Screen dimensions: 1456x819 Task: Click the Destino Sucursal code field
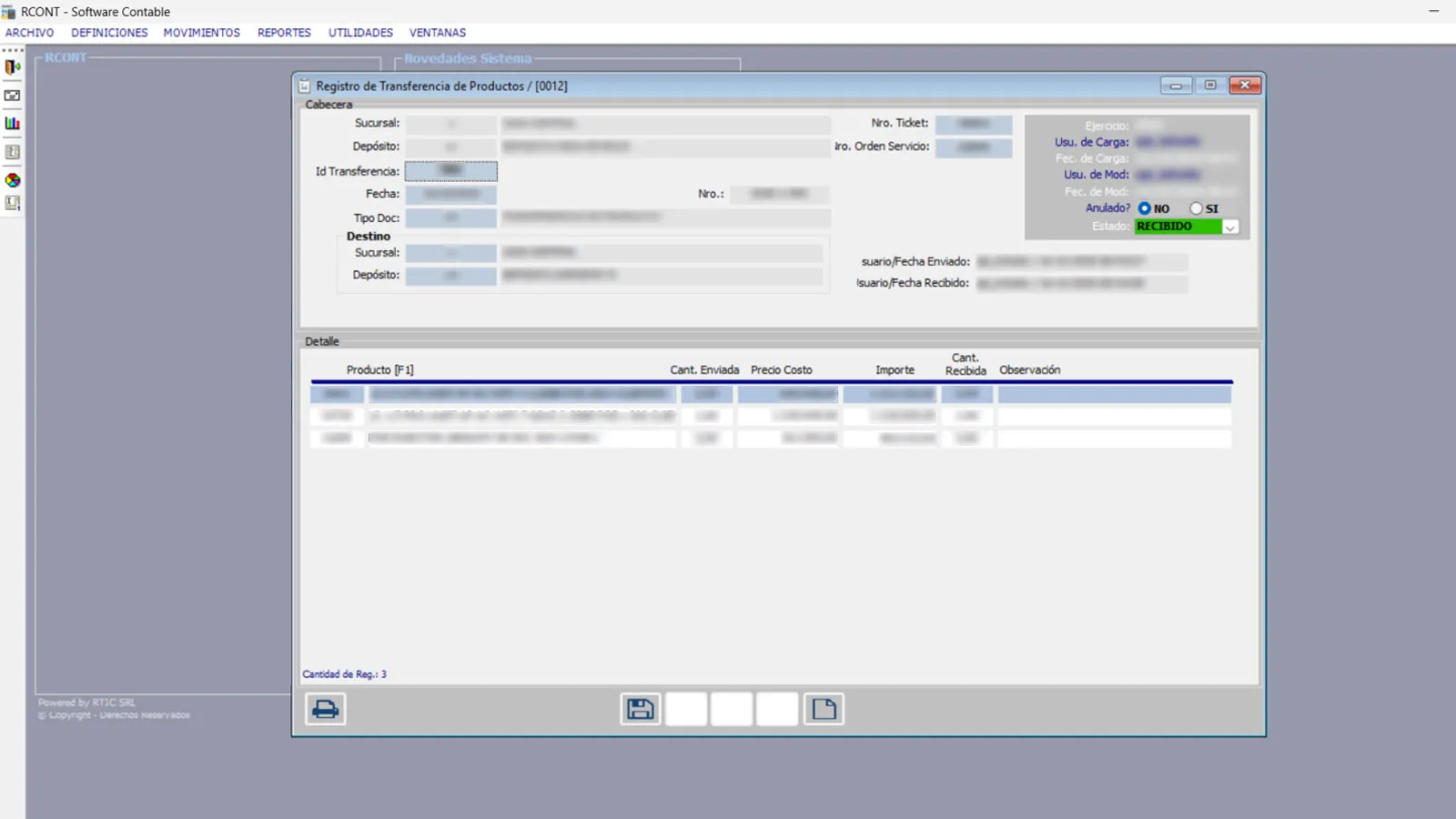pos(451,253)
